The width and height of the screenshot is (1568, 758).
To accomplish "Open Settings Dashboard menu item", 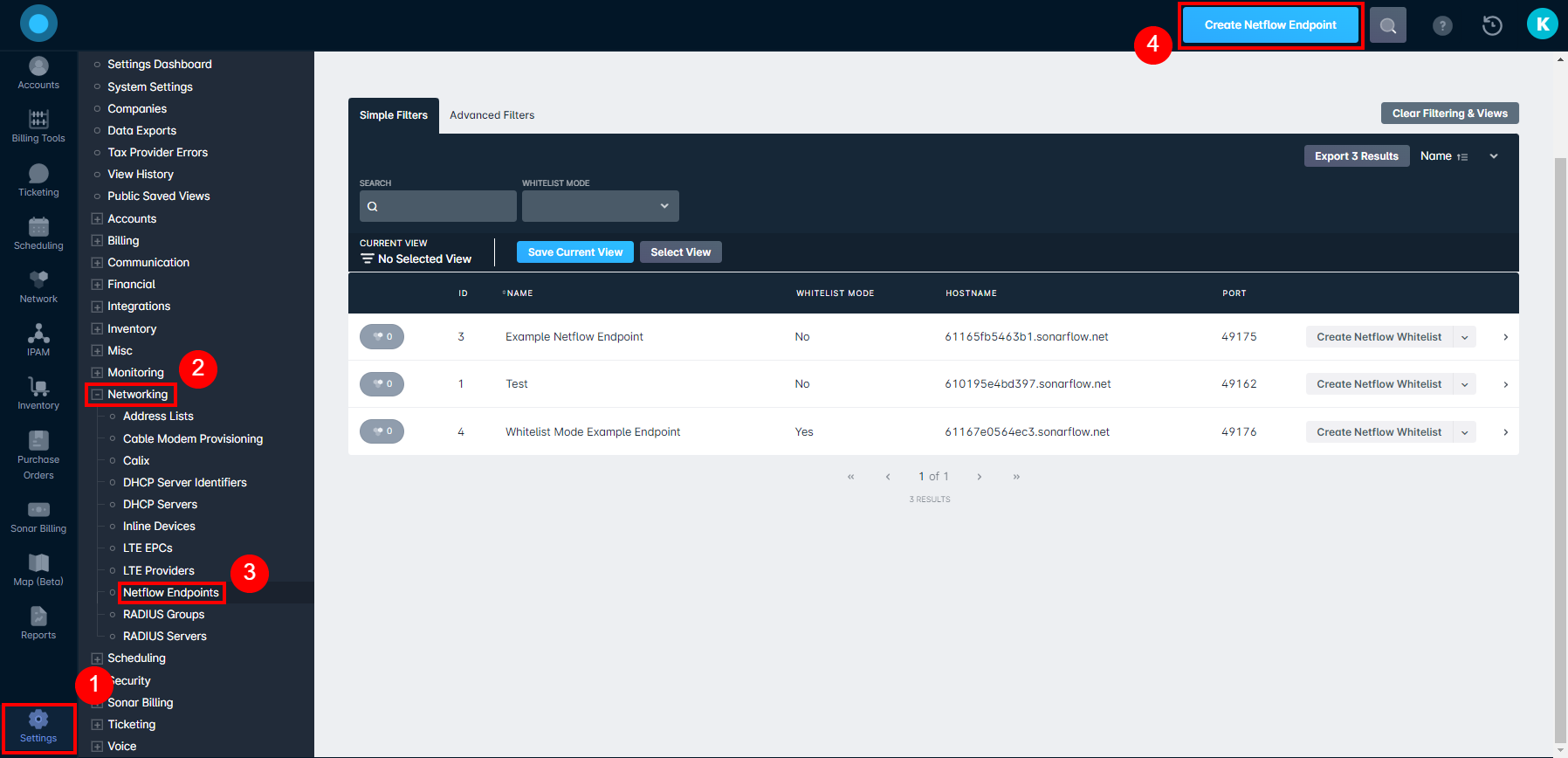I will [160, 65].
